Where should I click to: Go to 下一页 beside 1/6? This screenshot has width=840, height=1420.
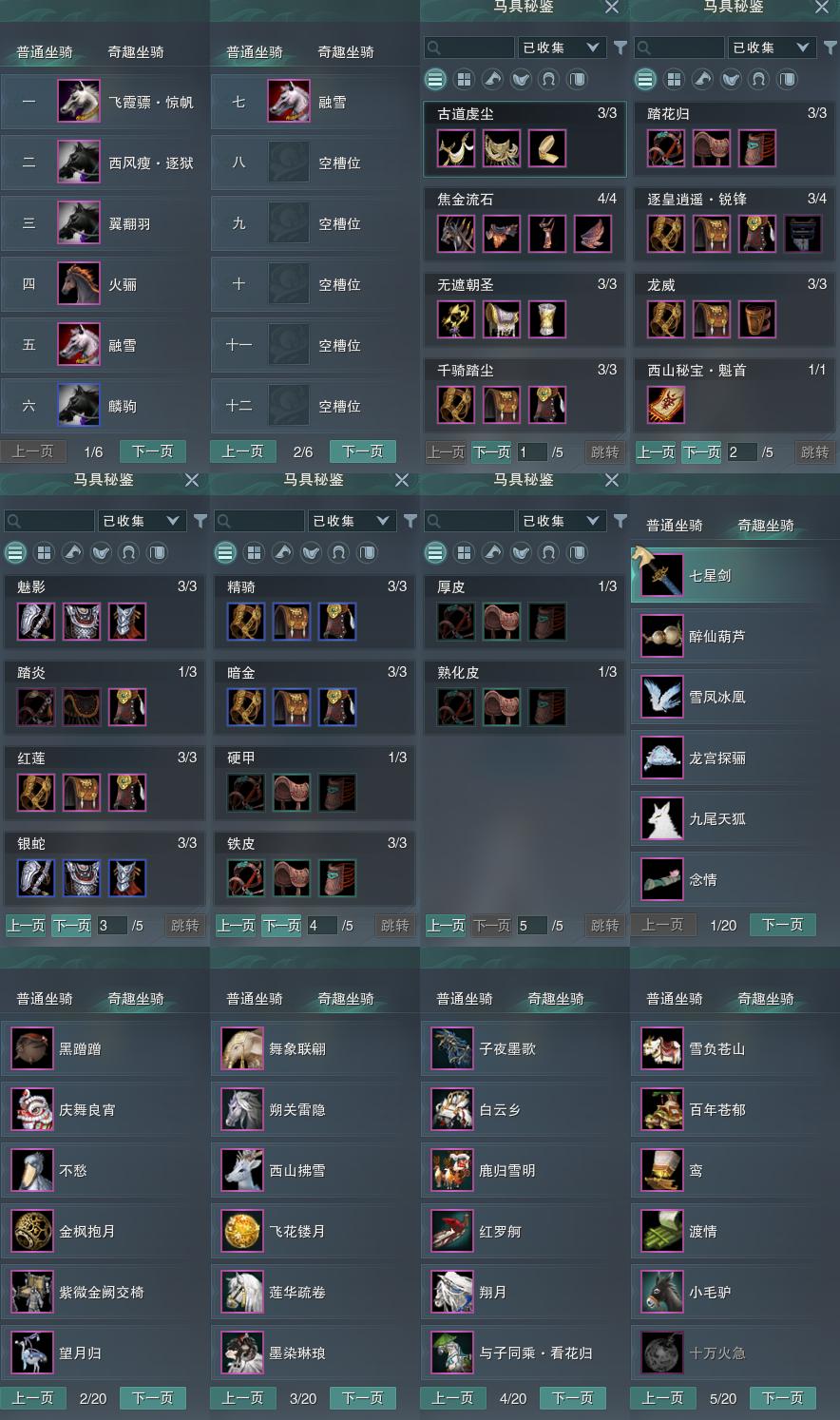point(153,451)
